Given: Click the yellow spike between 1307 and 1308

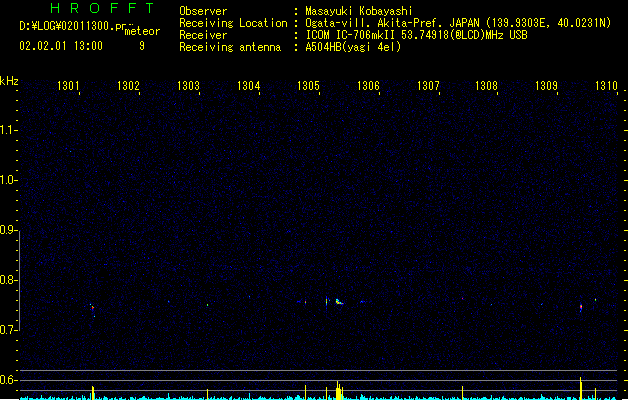Looking at the screenshot, I should tap(462, 393).
